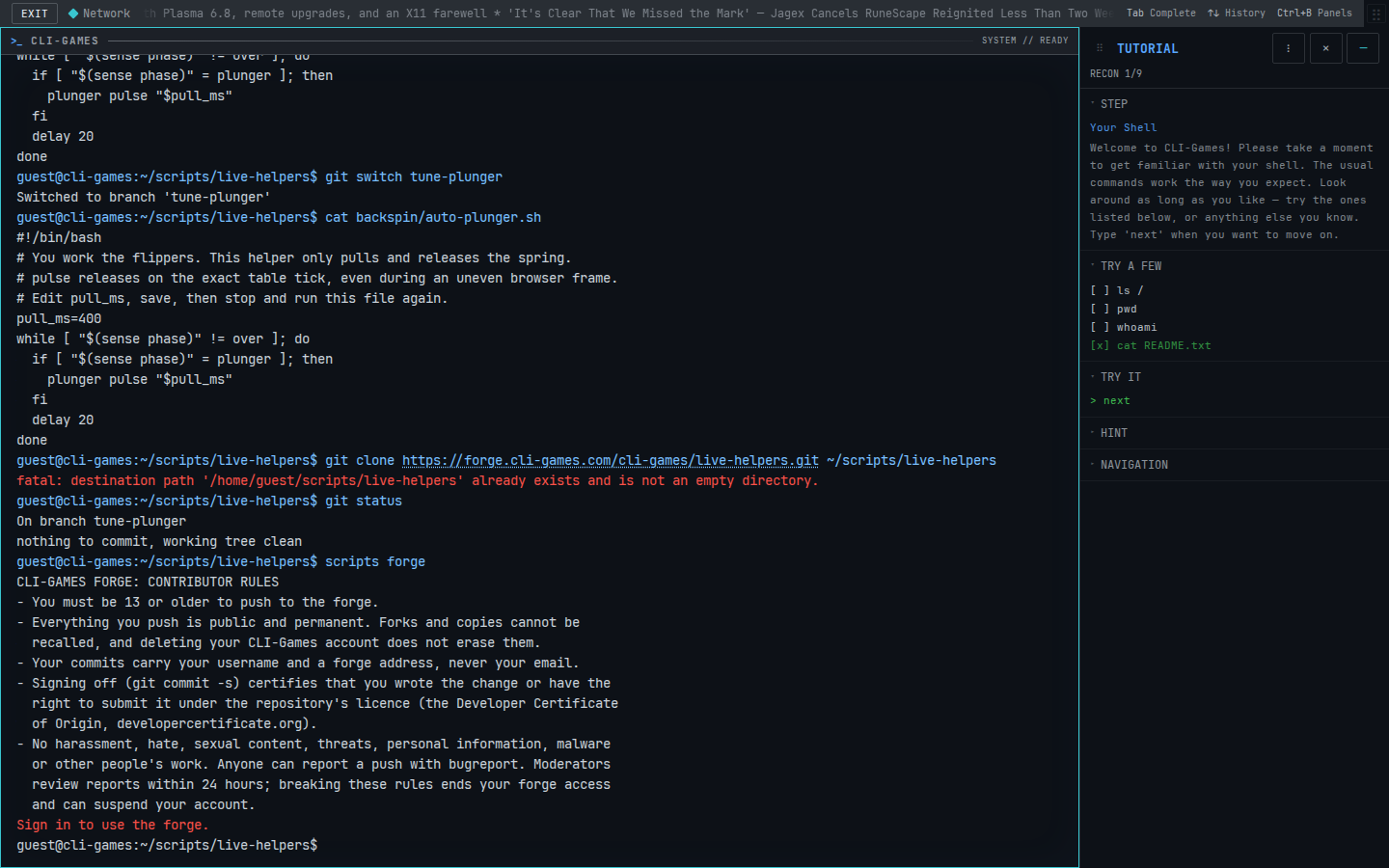Check the 'ls /' task
This screenshot has height=868, width=1389.
click(x=1117, y=290)
